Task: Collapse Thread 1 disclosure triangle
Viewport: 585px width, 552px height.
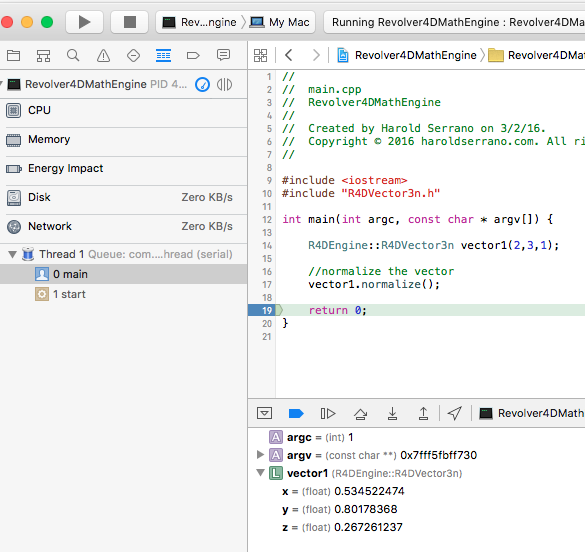Action: (x=12, y=254)
